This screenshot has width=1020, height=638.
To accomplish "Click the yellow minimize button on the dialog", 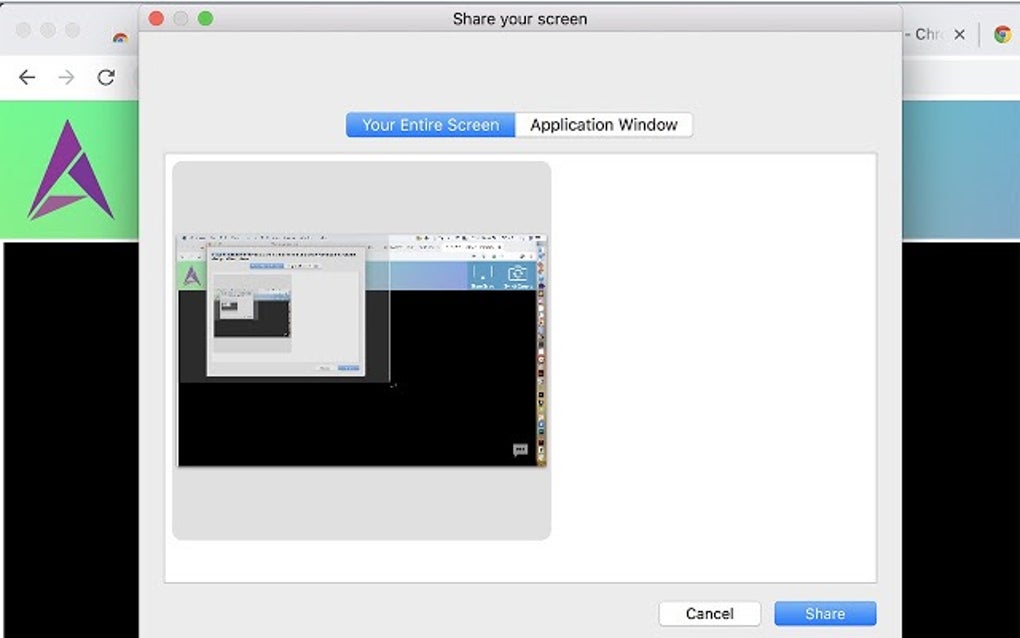I will tap(180, 18).
